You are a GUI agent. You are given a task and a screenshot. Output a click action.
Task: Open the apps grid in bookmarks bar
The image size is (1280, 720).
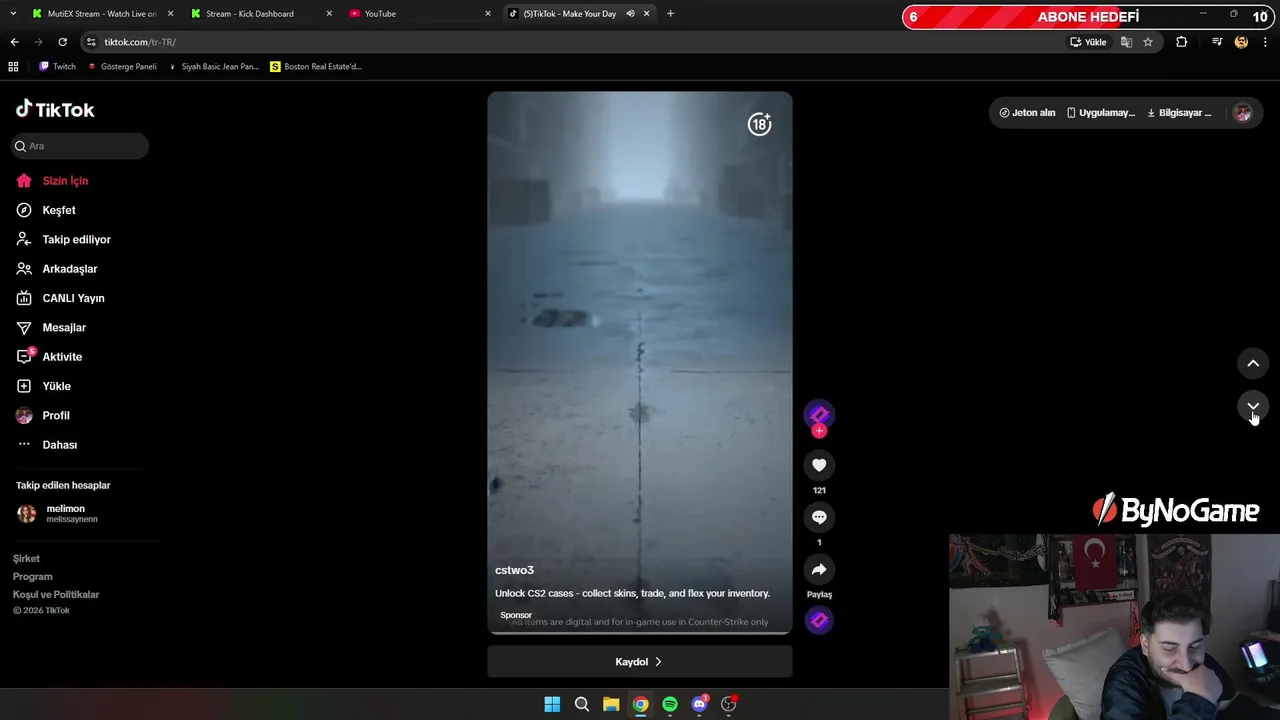pos(13,67)
